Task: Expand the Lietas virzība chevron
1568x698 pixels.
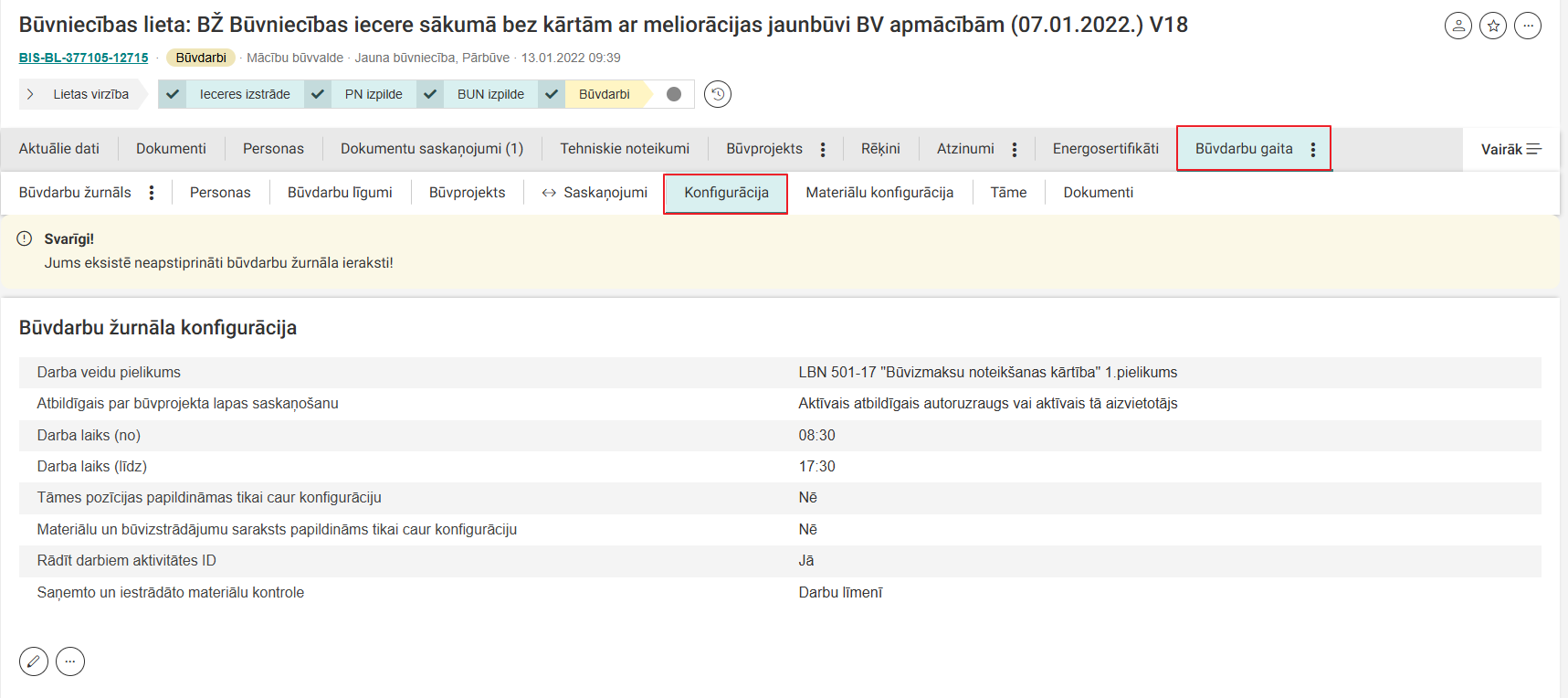Action: pos(30,94)
